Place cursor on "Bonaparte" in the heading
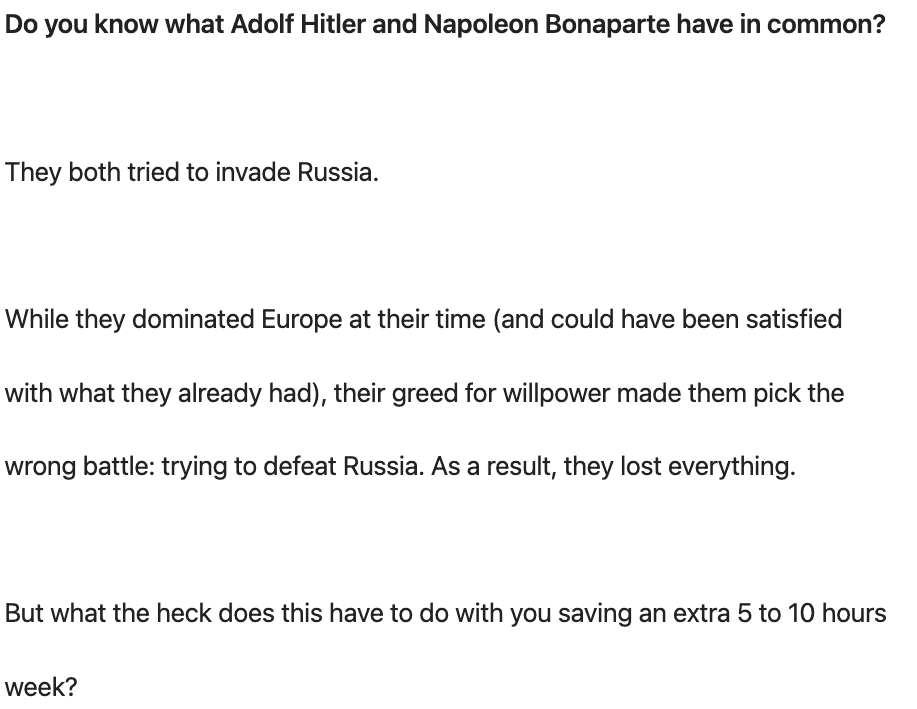The height and width of the screenshot is (709, 917). click(606, 25)
